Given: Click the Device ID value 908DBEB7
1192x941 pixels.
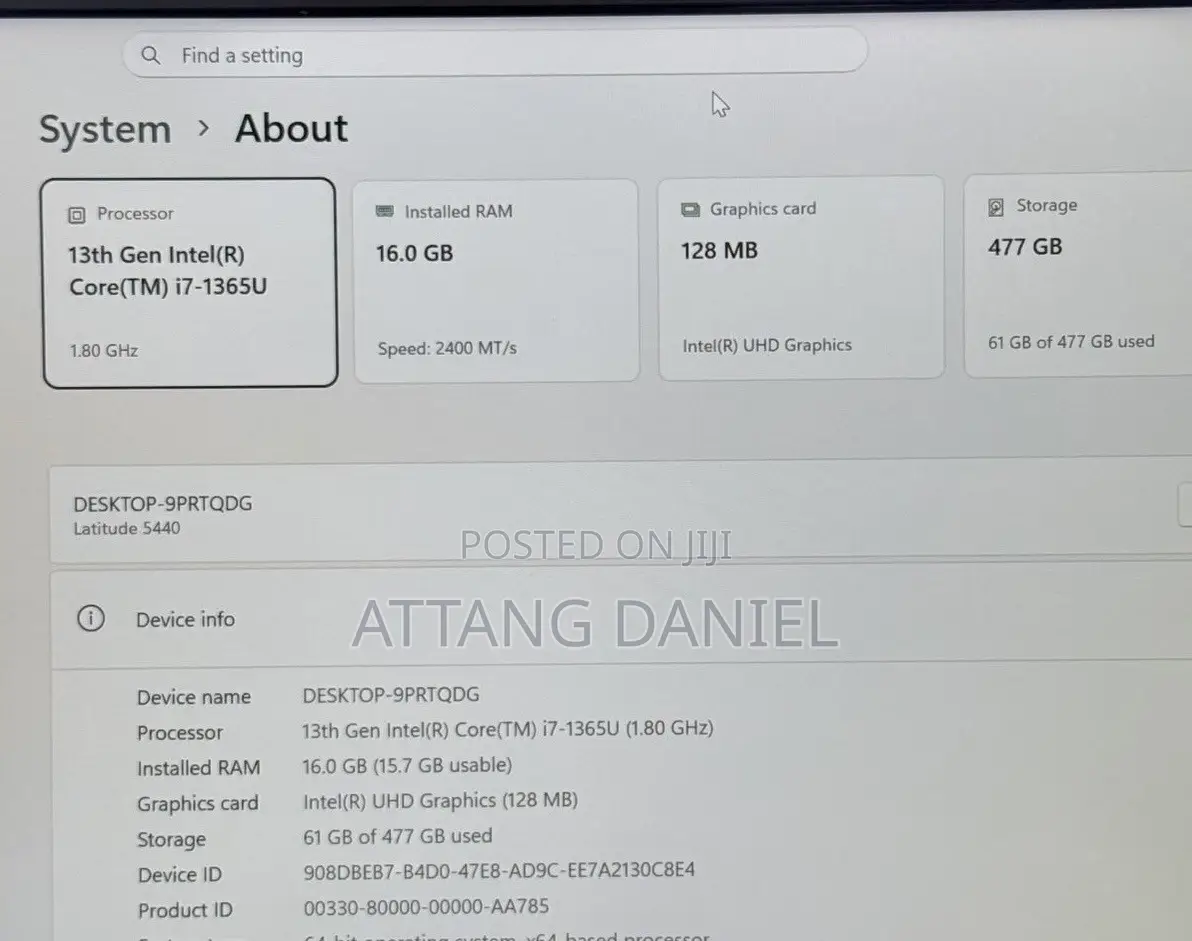Looking at the screenshot, I should pyautogui.click(x=499, y=870).
